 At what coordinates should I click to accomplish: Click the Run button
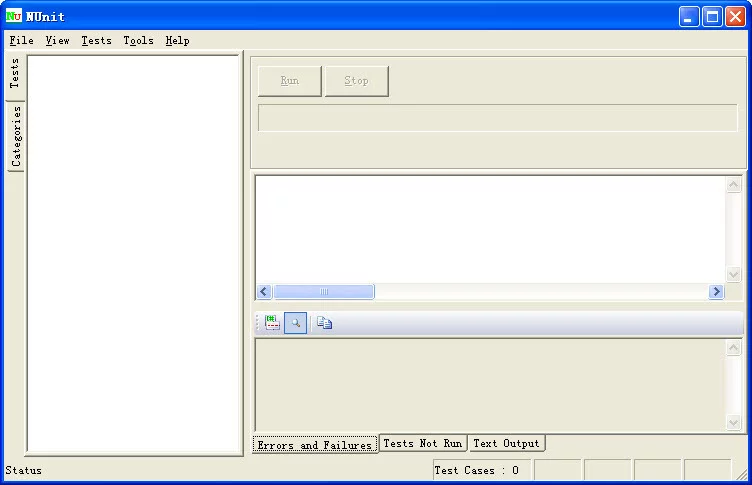pos(290,81)
